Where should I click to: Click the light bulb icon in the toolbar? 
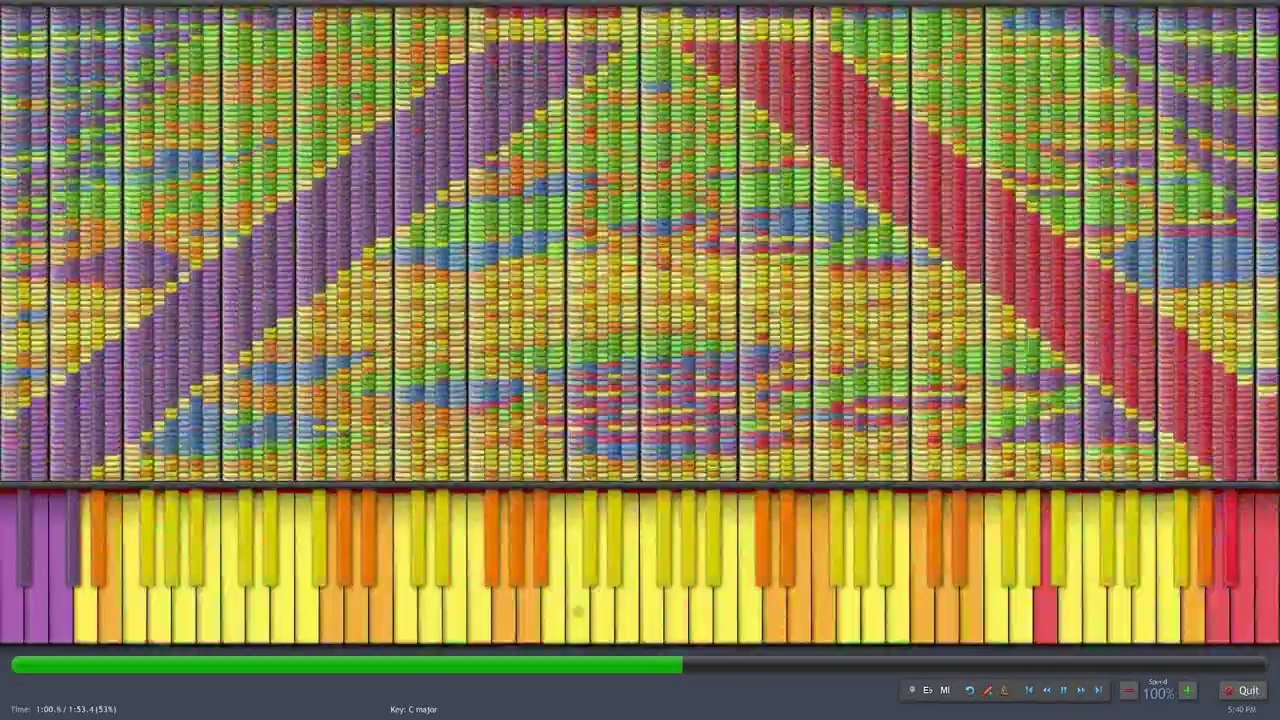(x=912, y=690)
